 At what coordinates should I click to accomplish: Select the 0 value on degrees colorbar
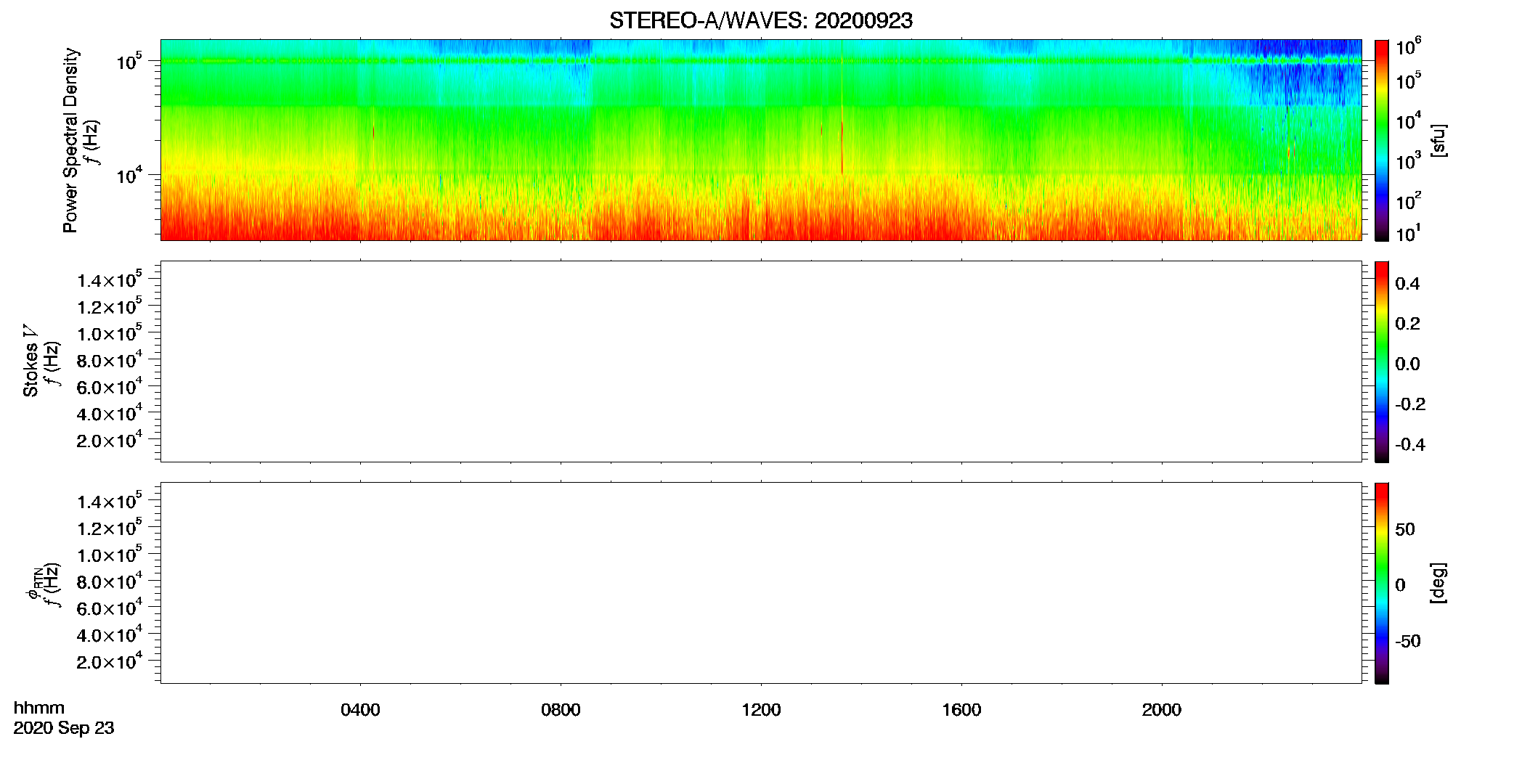coord(1400,585)
